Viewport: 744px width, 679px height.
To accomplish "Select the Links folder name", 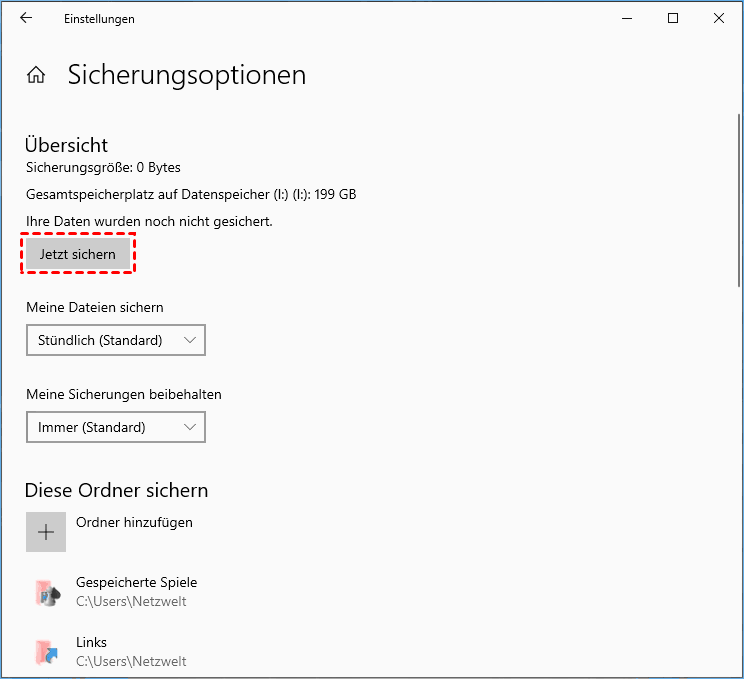I will point(91,642).
